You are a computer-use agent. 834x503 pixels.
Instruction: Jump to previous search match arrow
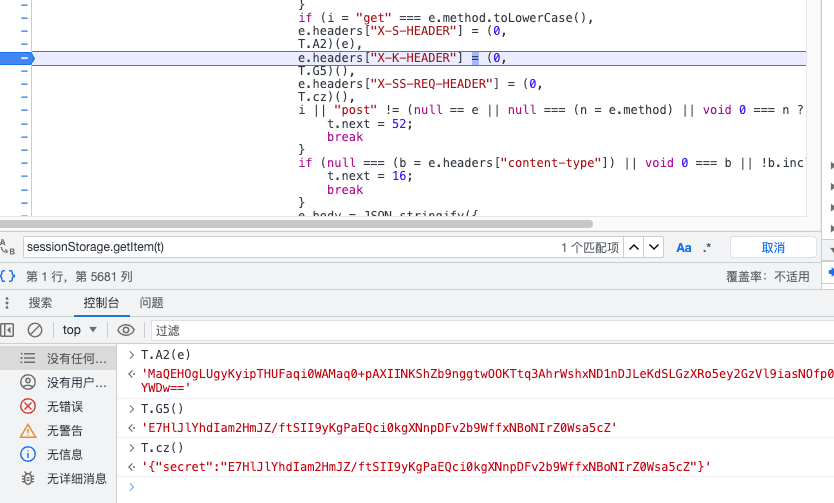[x=632, y=247]
